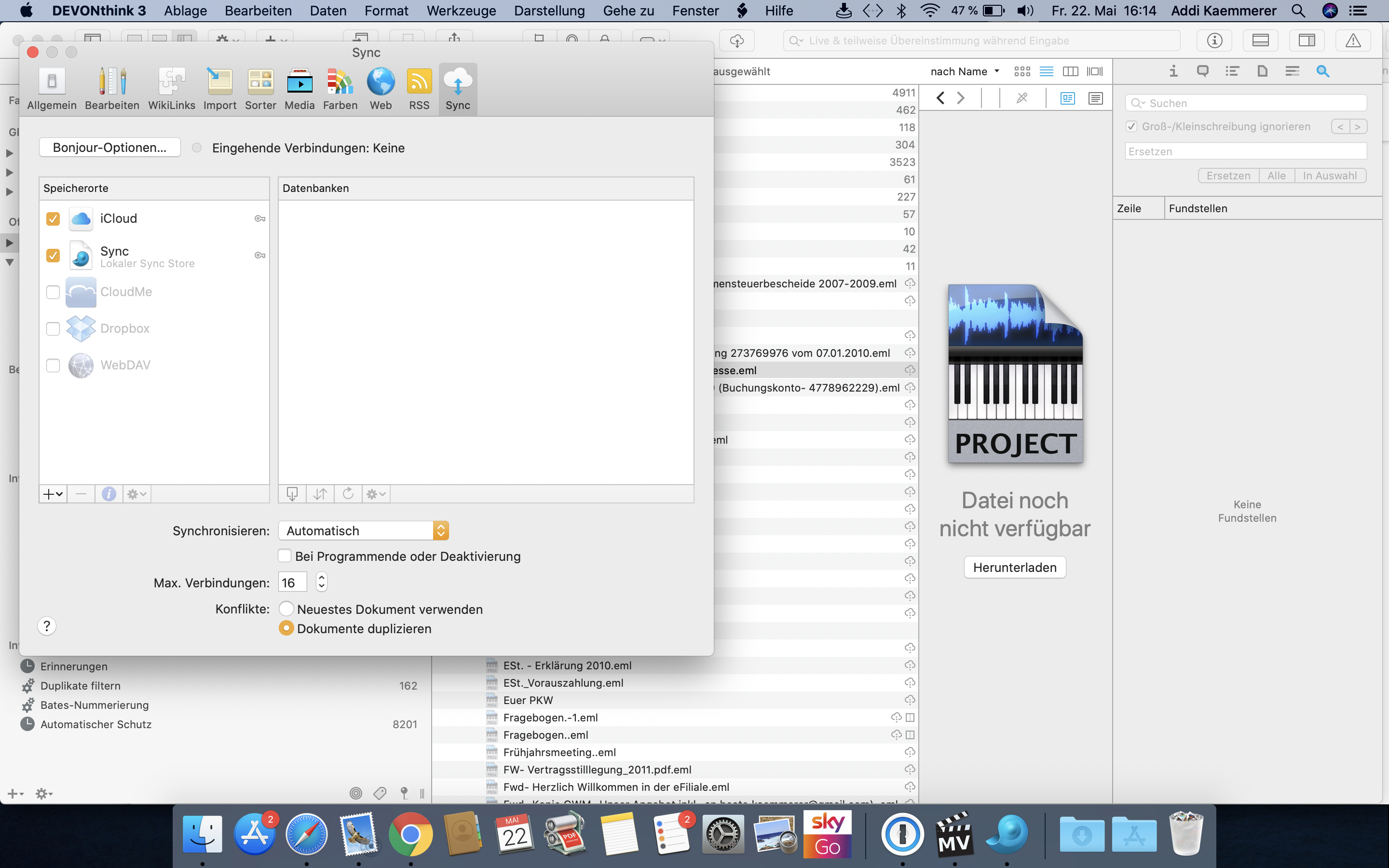
Task: Select the Sync preferences pane
Action: [458, 89]
